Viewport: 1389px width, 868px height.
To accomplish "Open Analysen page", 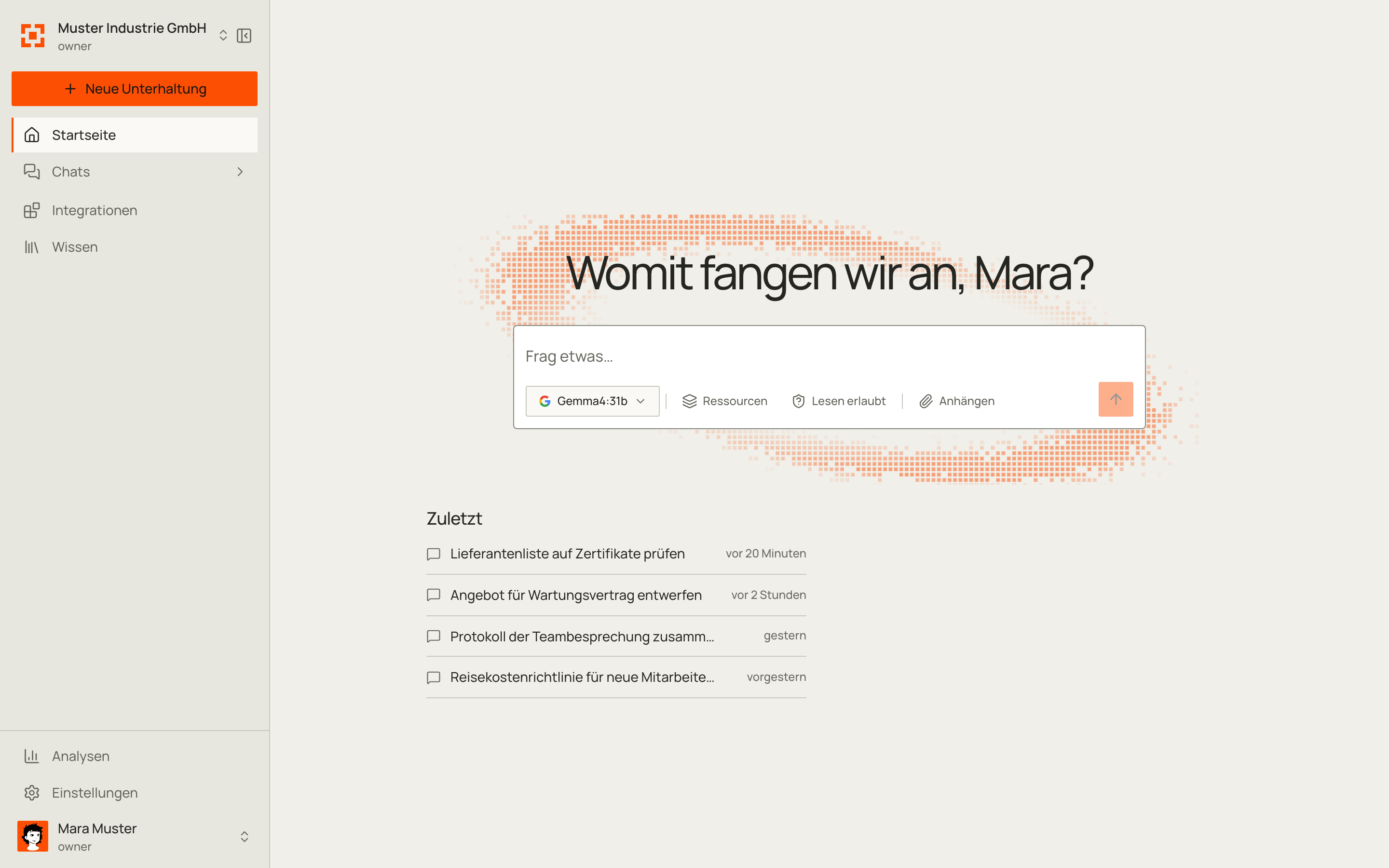I will coord(134,756).
